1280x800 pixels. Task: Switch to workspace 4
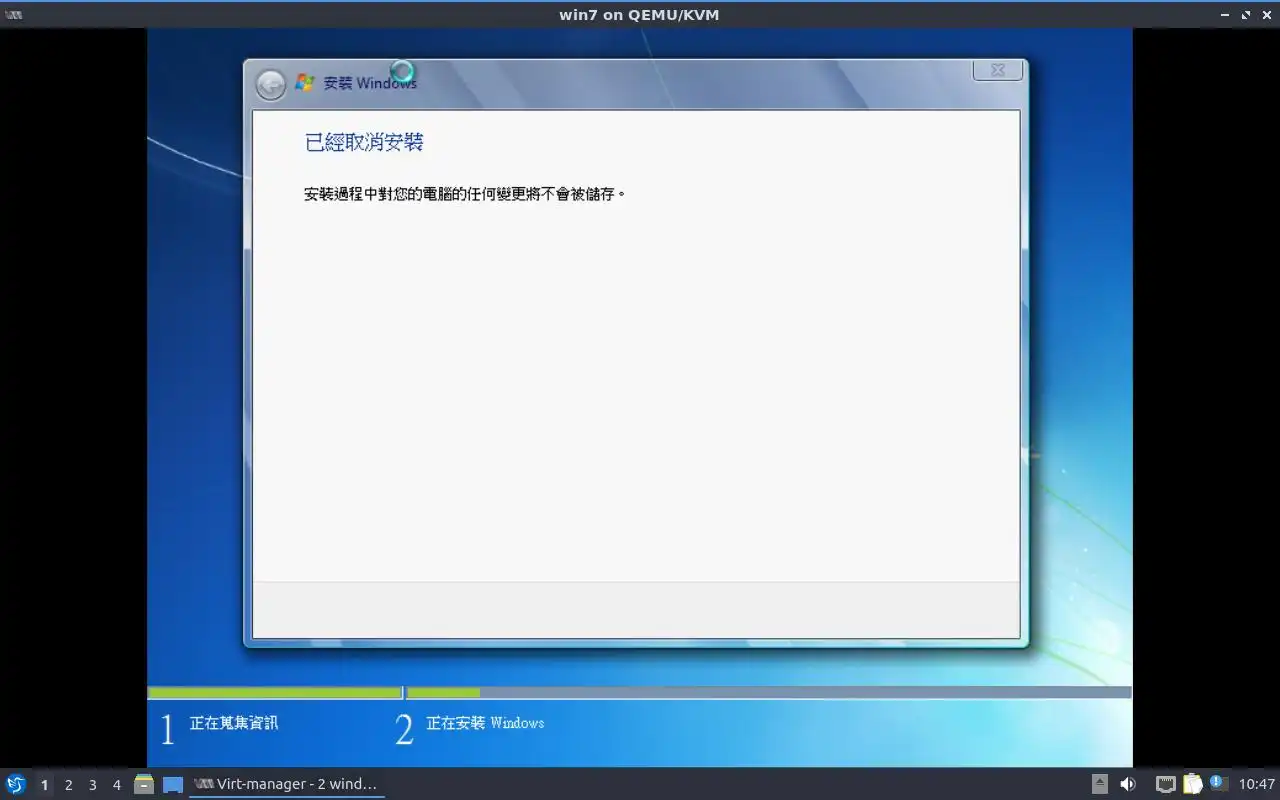coord(117,785)
